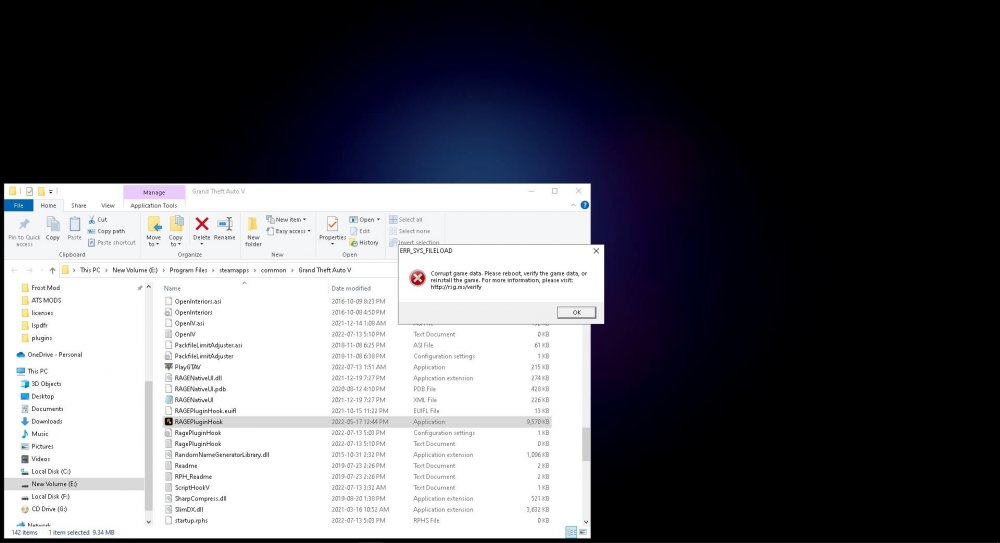This screenshot has height=543, width=1000.
Task: Switch to the Share ribbon tab
Action: click(x=78, y=205)
